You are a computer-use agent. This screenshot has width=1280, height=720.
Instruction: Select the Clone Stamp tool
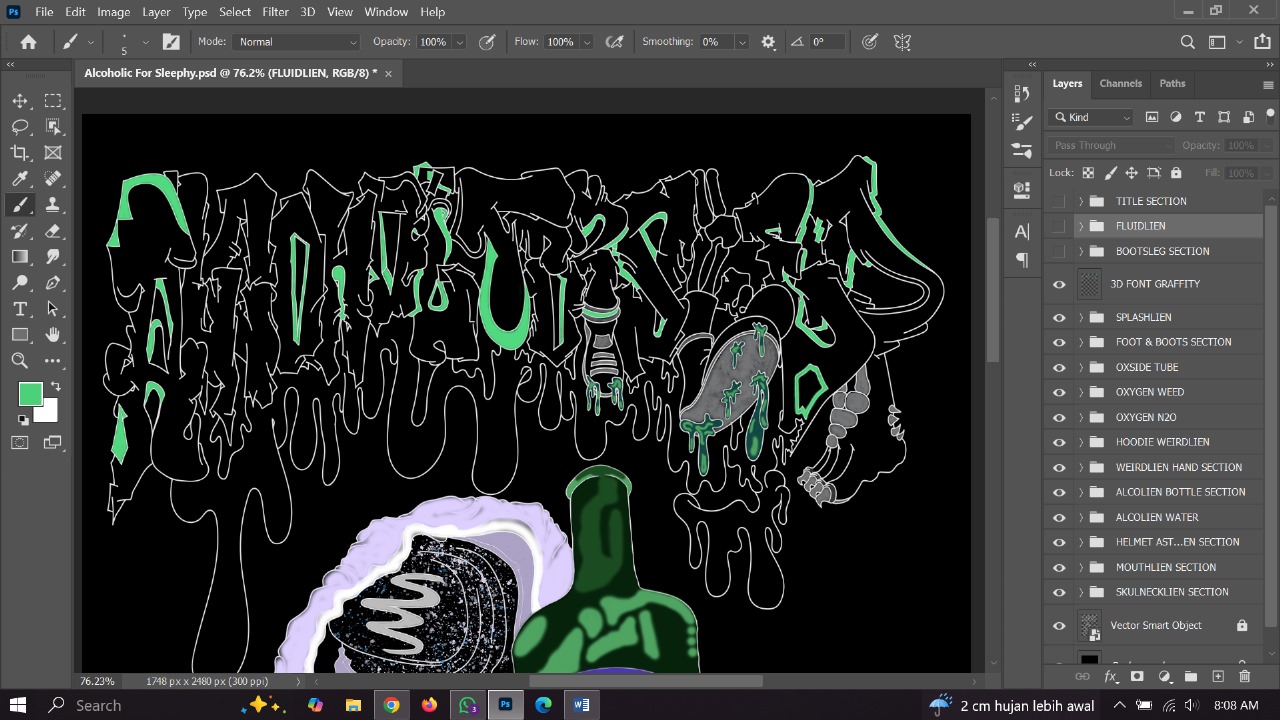(x=53, y=204)
